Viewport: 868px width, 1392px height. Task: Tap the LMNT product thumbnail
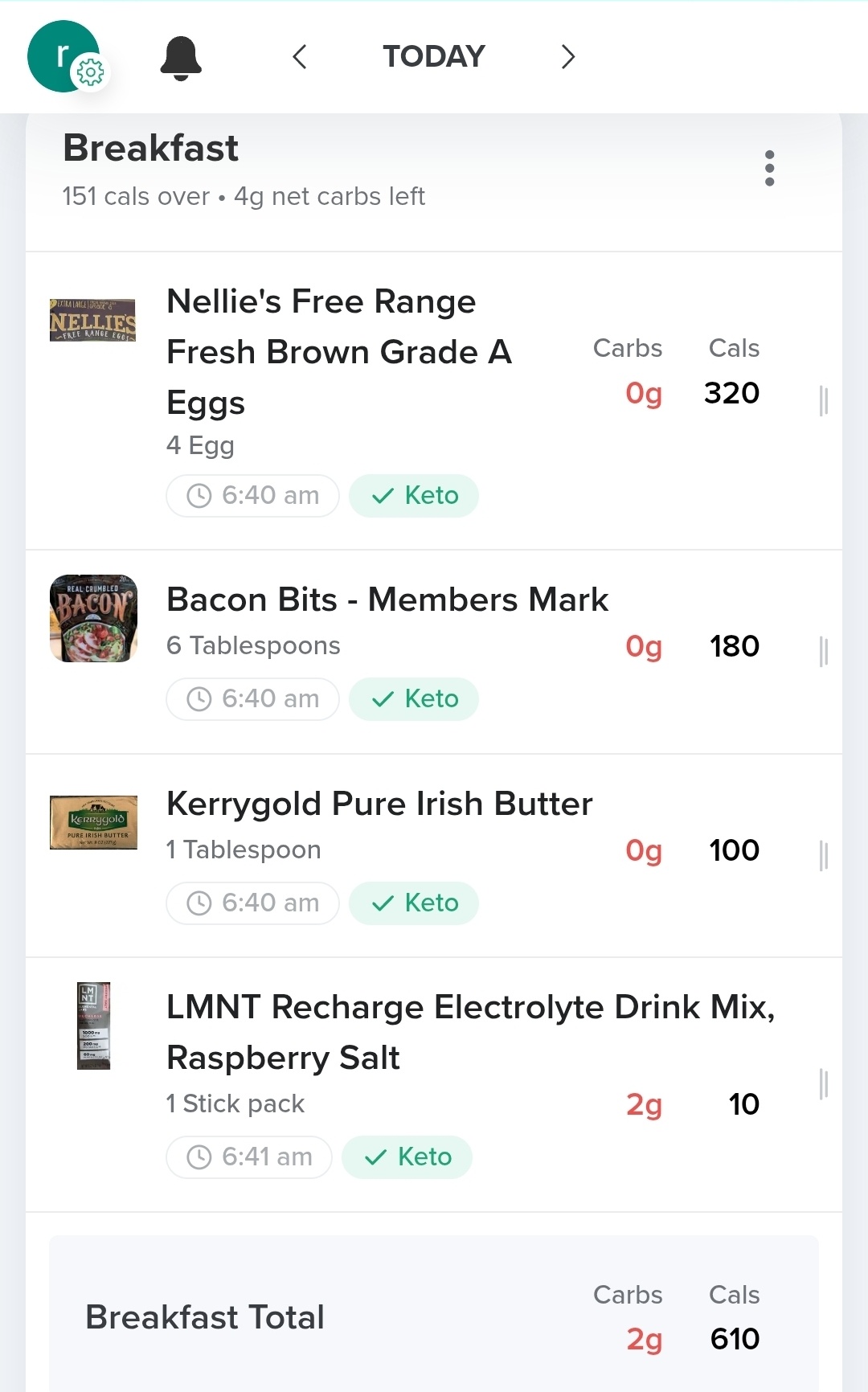click(93, 1026)
